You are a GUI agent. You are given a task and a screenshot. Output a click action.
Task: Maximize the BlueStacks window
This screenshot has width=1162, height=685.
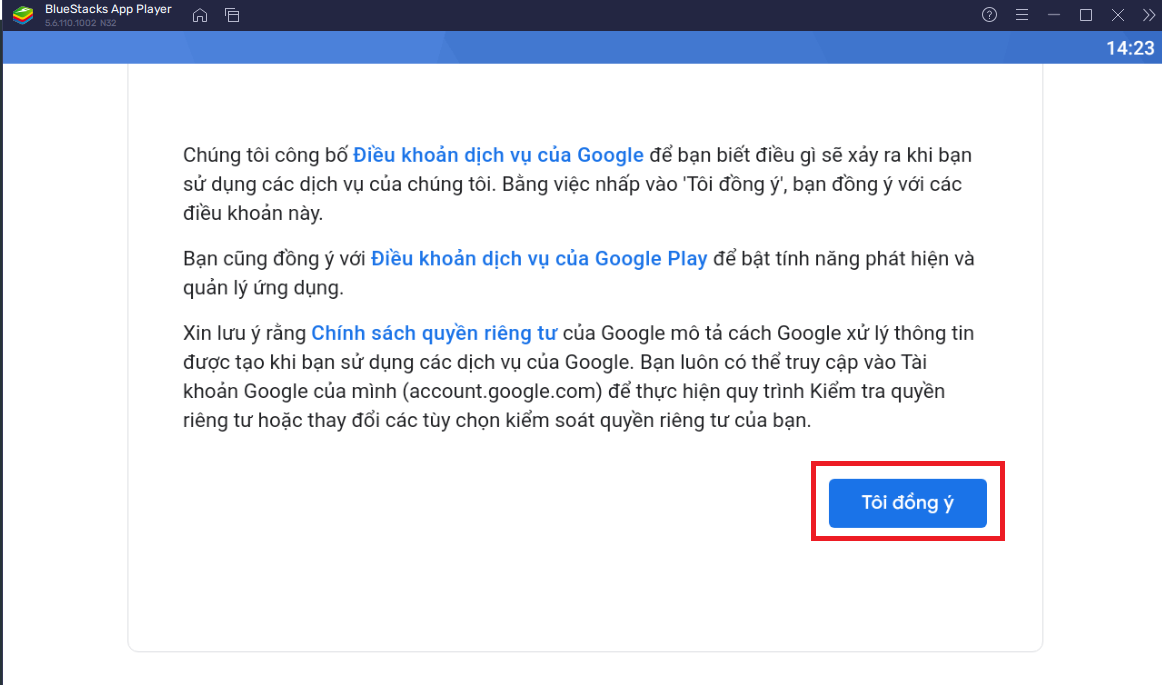pyautogui.click(x=1086, y=15)
